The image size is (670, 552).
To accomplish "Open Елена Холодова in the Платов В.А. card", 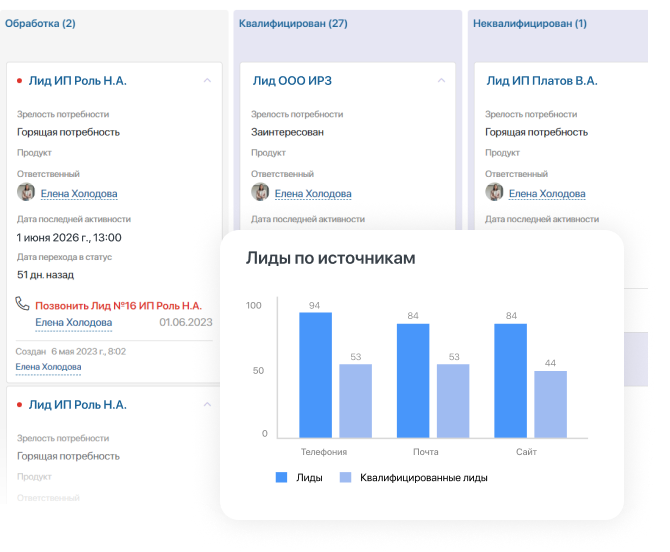I will point(547,194).
